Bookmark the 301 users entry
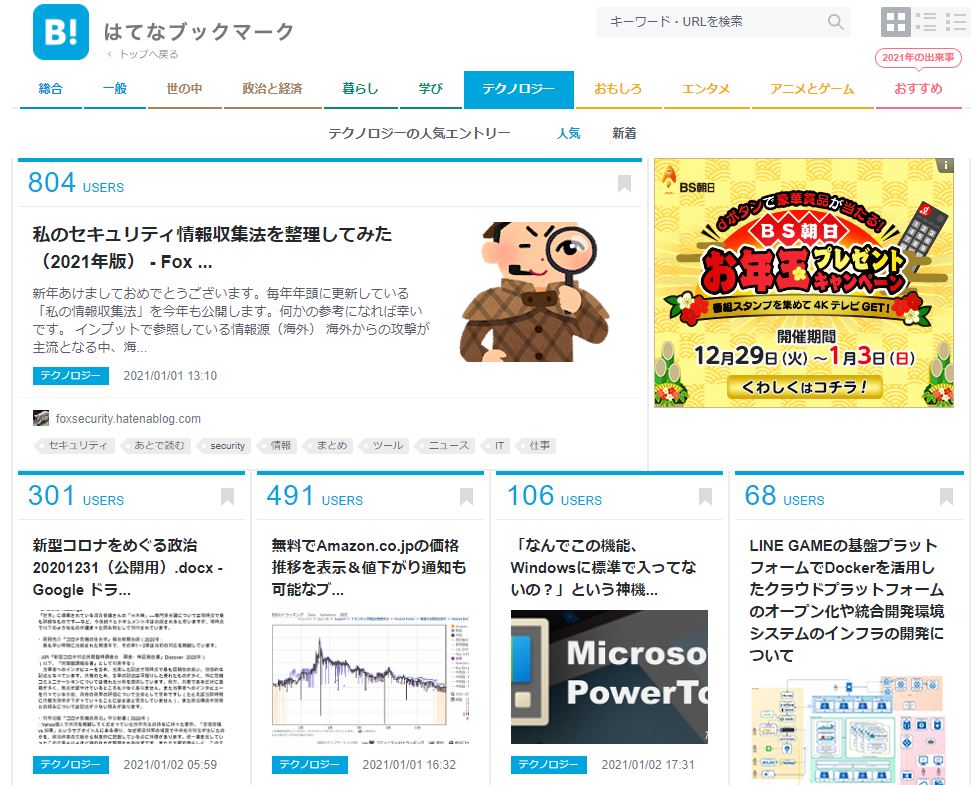 228,496
